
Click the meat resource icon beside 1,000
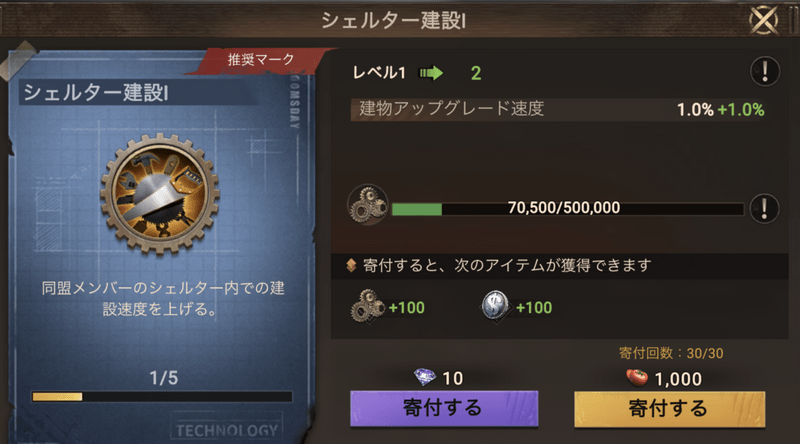[637, 378]
